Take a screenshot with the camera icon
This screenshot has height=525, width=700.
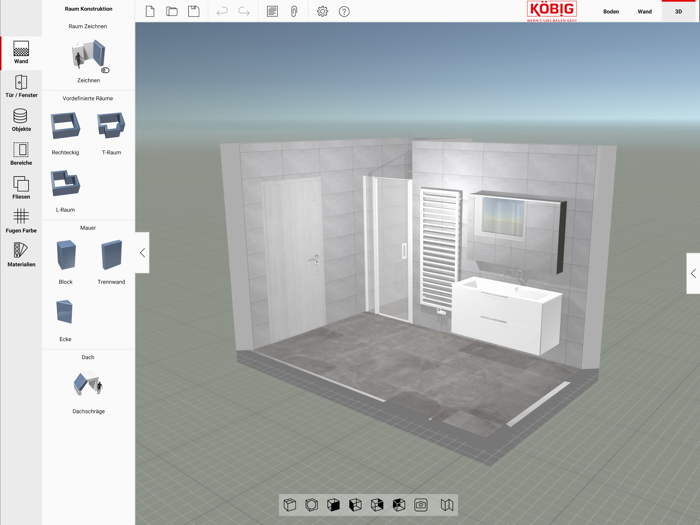point(421,505)
